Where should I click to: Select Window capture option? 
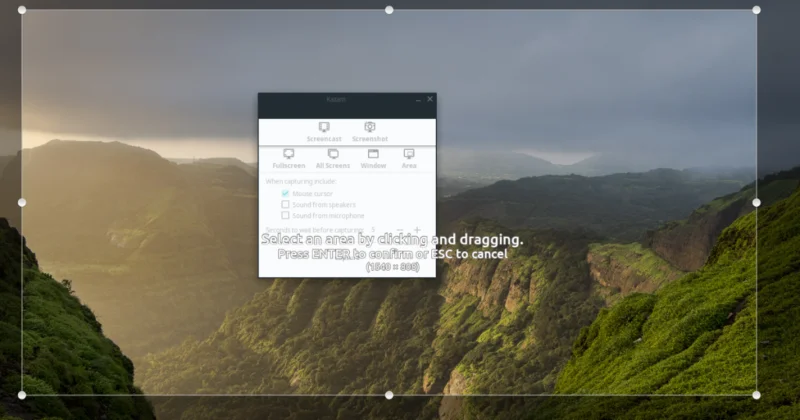coord(373,159)
